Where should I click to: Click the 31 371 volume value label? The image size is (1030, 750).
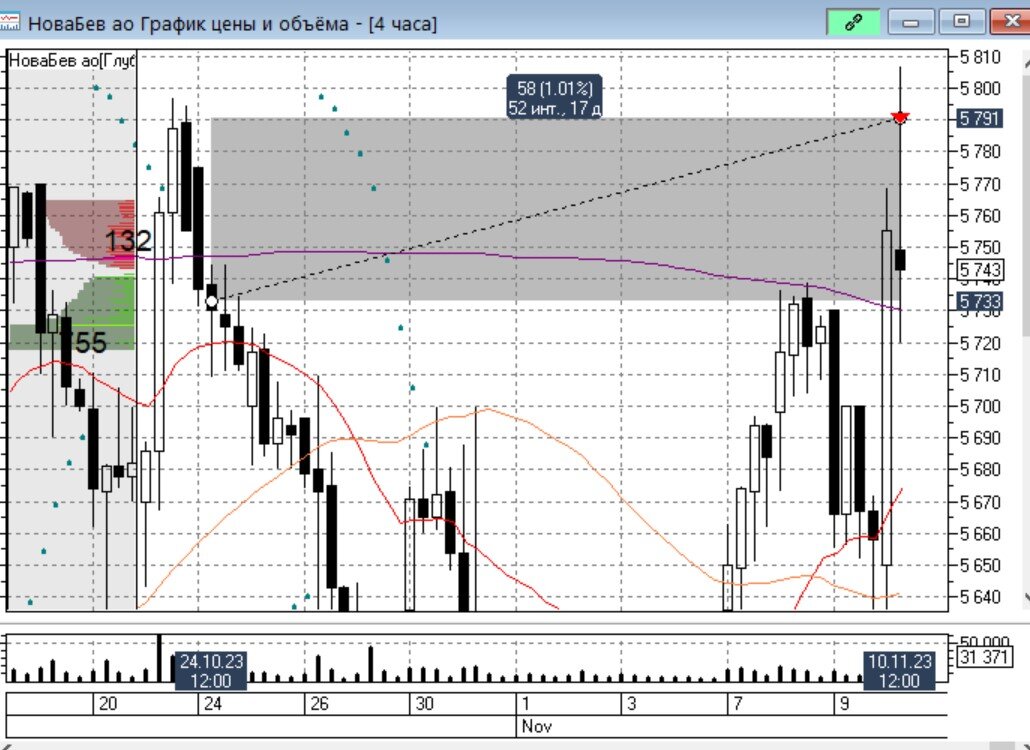point(983,656)
